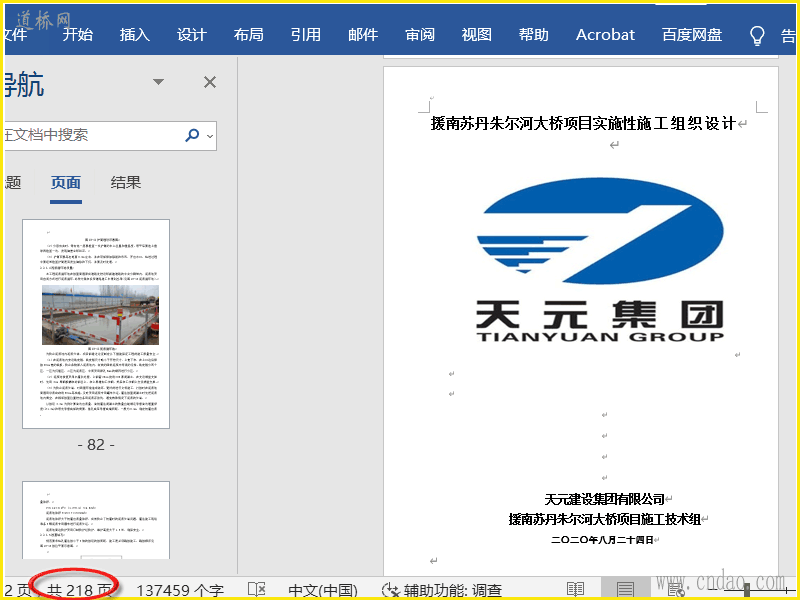Image resolution: width=800 pixels, height=600 pixels.
Task: Click the 援南苏丹朱尔河大桥项目施工技术组 line
Action: click(x=605, y=519)
